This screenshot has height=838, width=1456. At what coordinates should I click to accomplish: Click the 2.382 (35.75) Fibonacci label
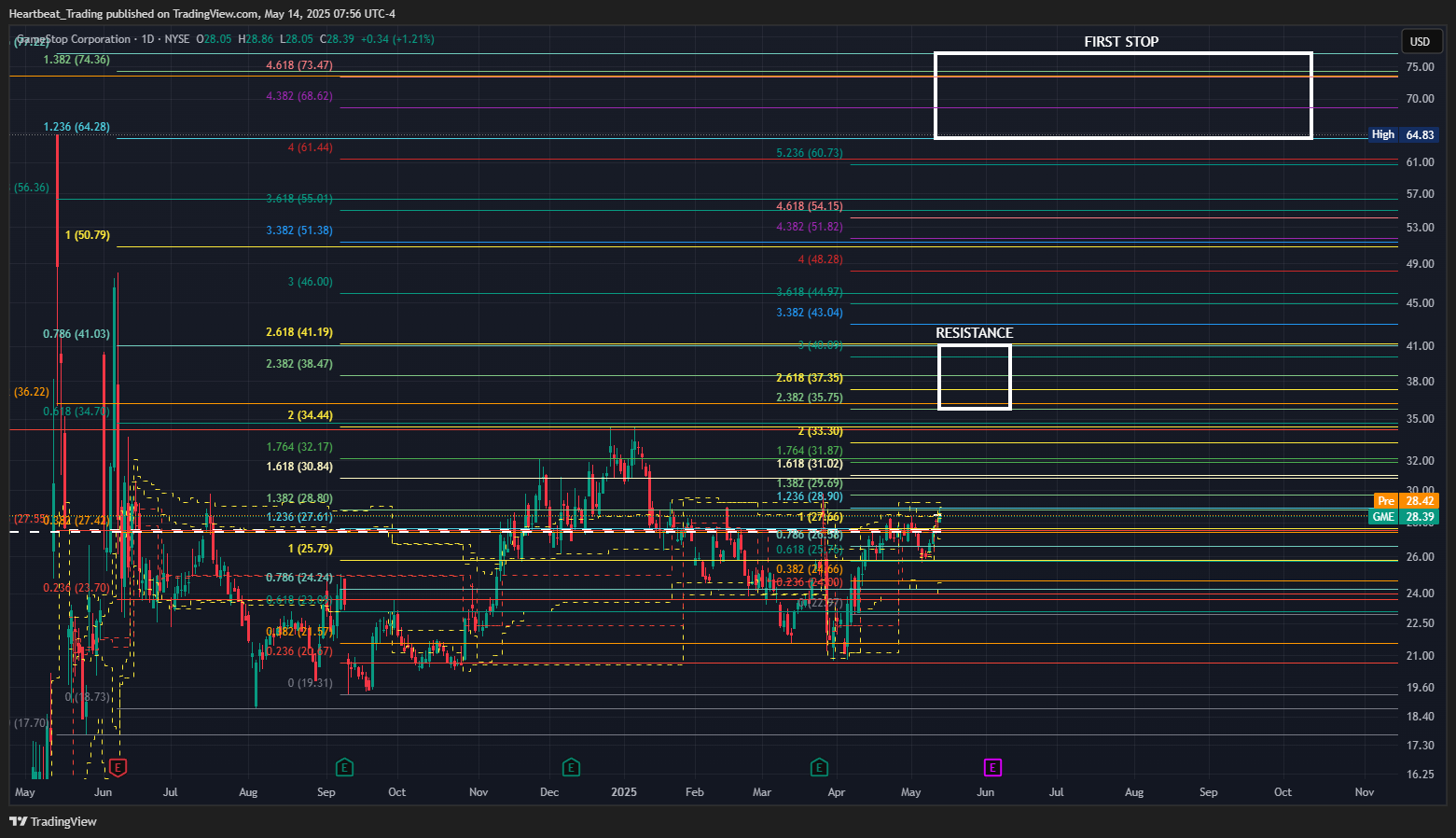tap(810, 398)
